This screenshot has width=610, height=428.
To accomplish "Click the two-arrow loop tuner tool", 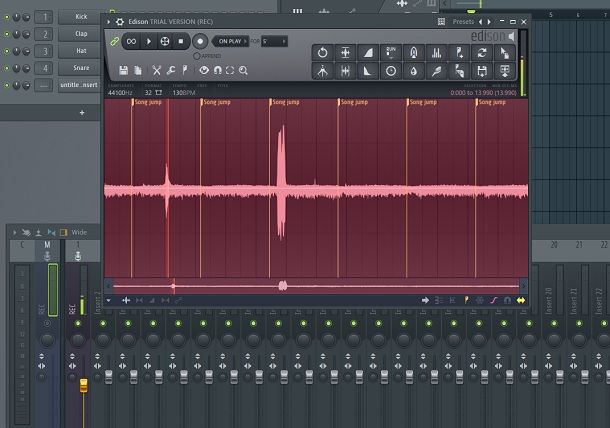I will pos(482,53).
